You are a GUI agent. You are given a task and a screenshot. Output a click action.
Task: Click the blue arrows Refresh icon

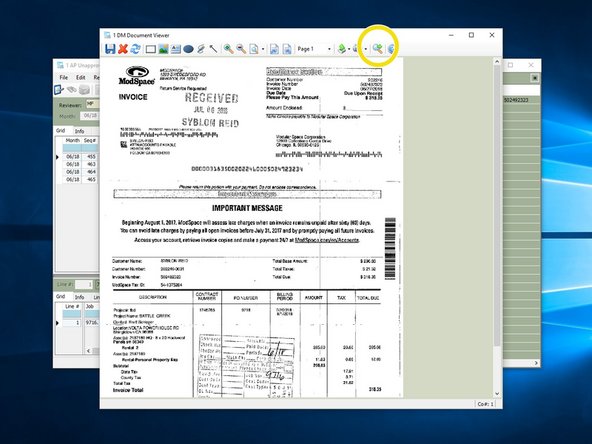tap(136, 49)
